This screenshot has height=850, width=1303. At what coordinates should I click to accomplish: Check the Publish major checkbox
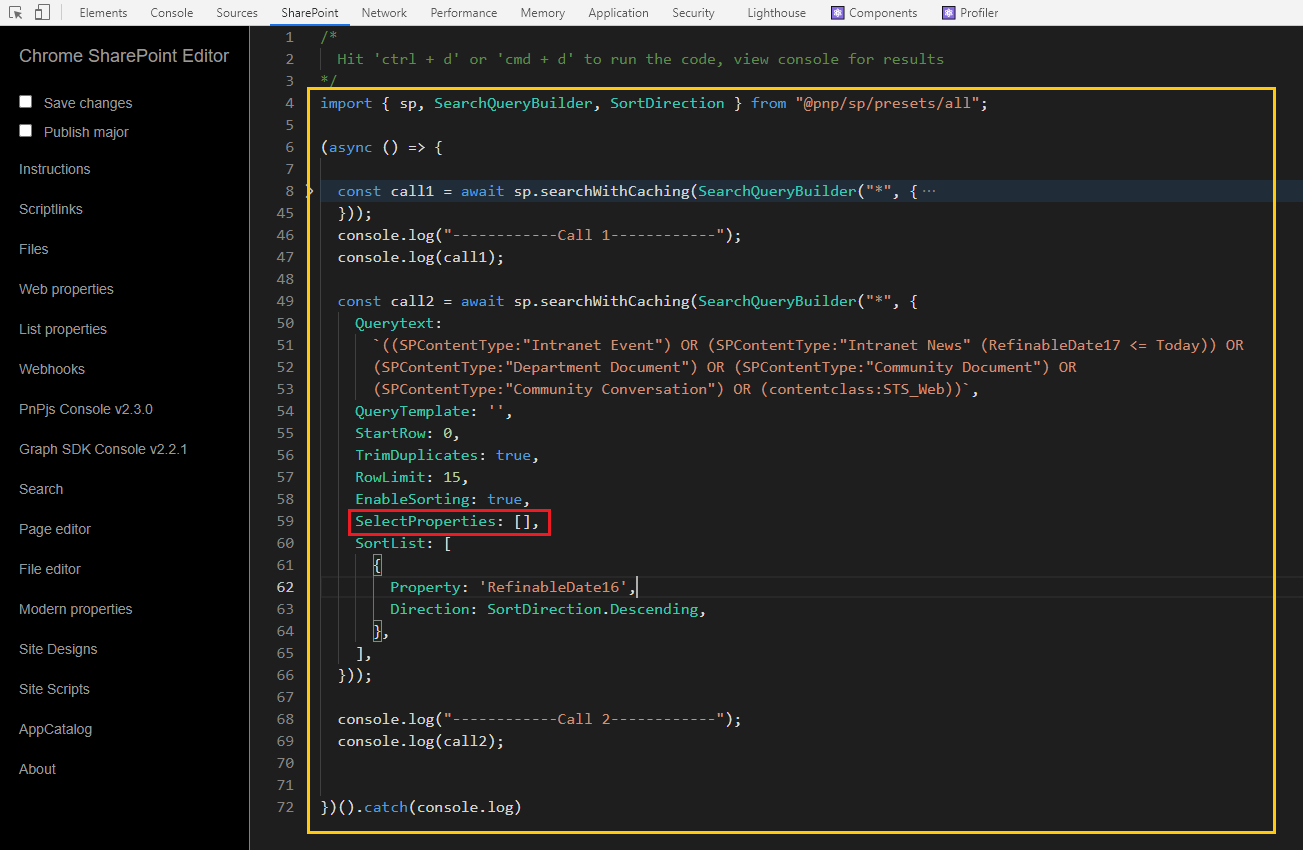[x=26, y=131]
